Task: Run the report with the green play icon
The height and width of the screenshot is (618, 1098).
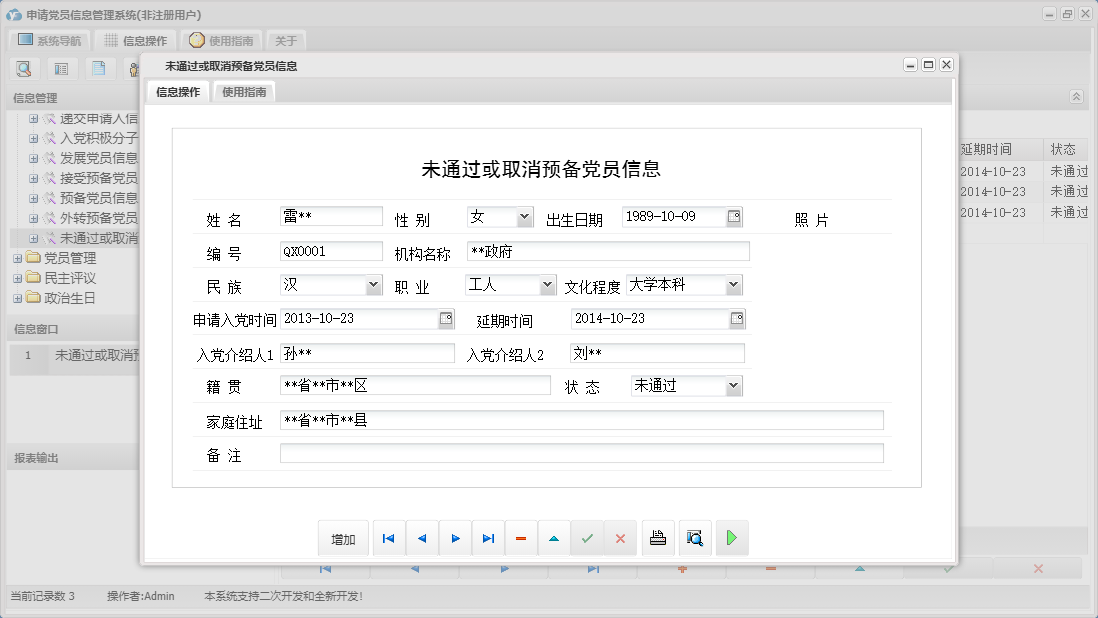Action: (731, 538)
